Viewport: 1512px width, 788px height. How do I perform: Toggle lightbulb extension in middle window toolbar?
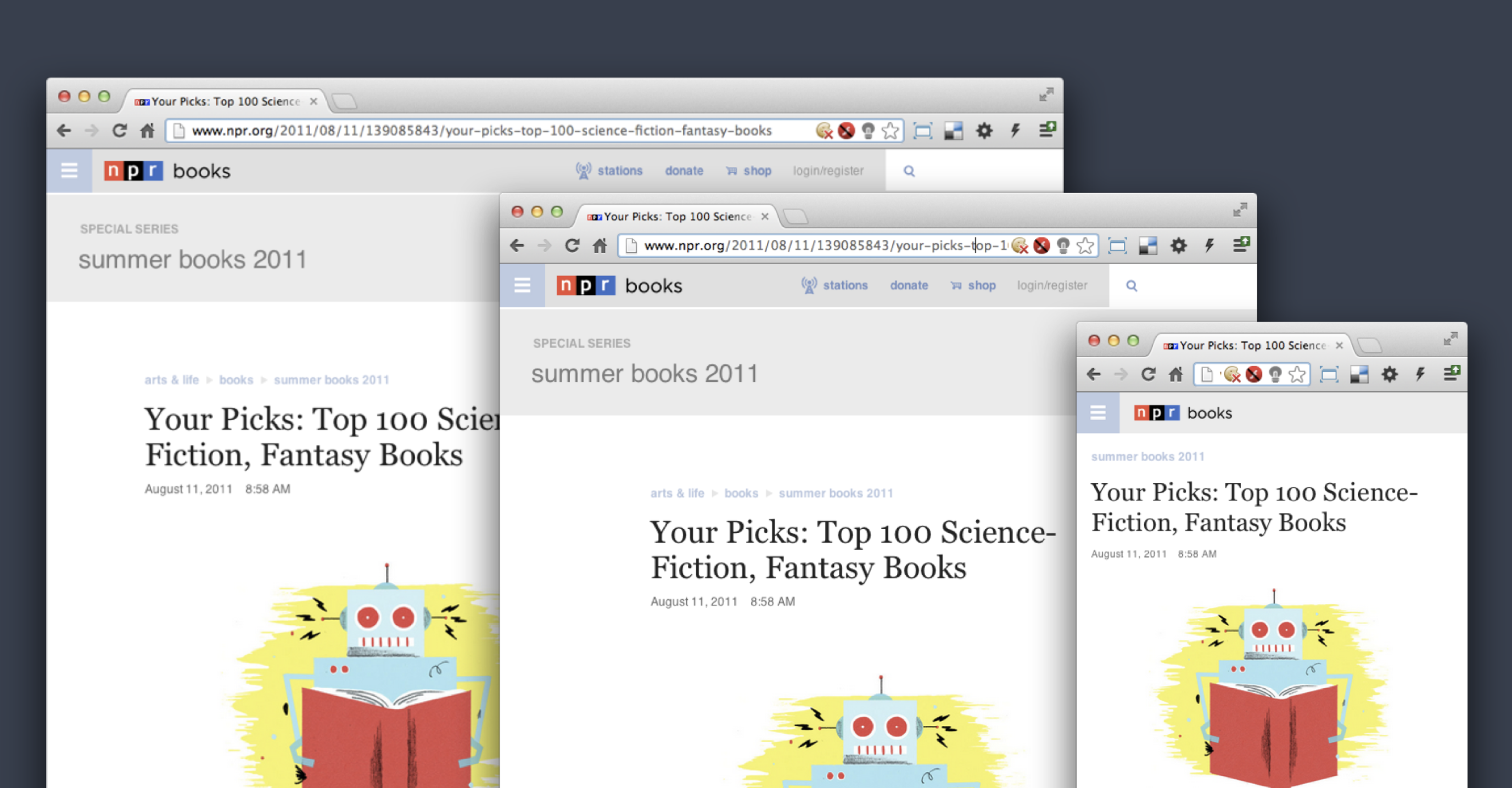1063,245
